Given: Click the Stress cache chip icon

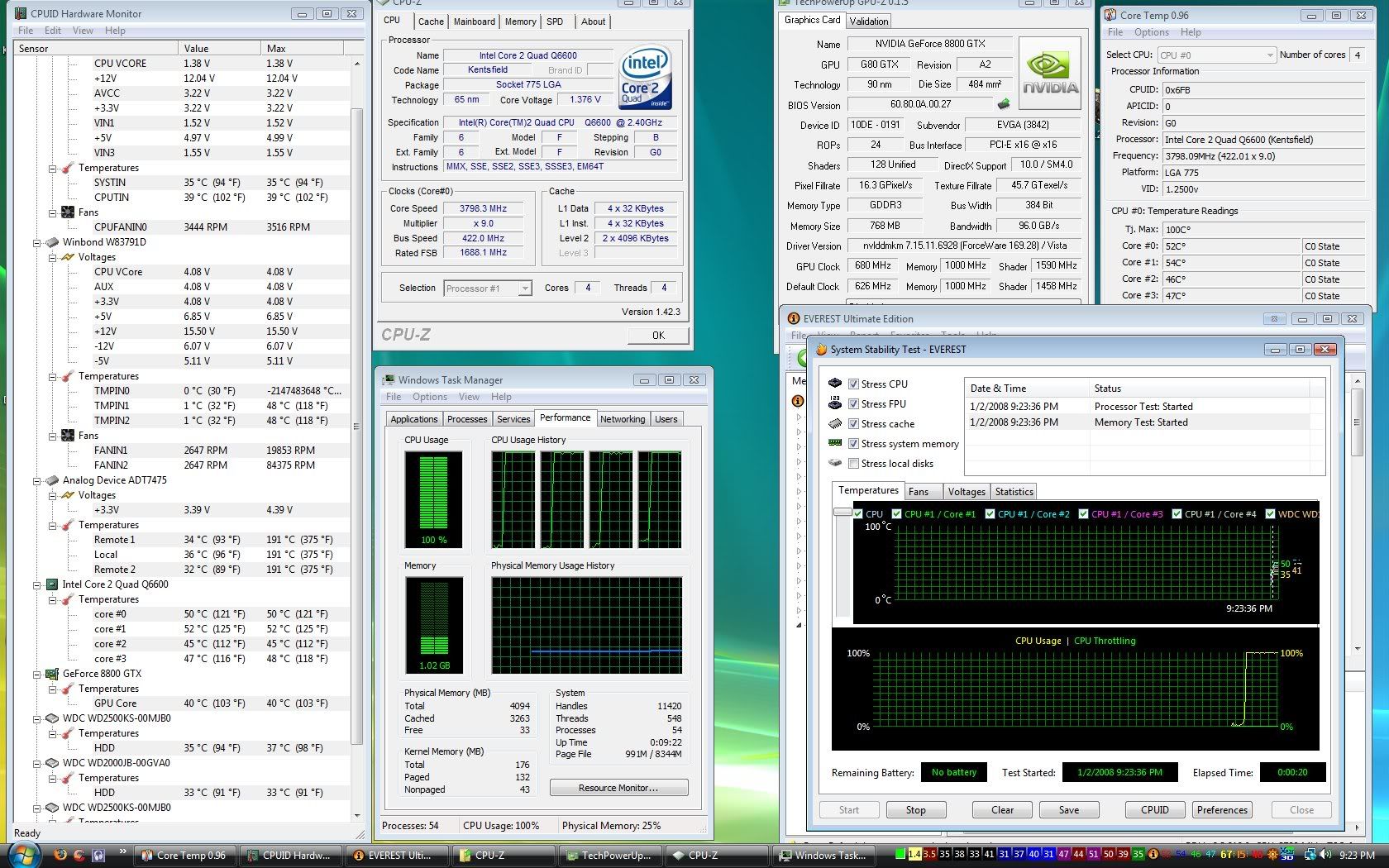Looking at the screenshot, I should [x=835, y=423].
